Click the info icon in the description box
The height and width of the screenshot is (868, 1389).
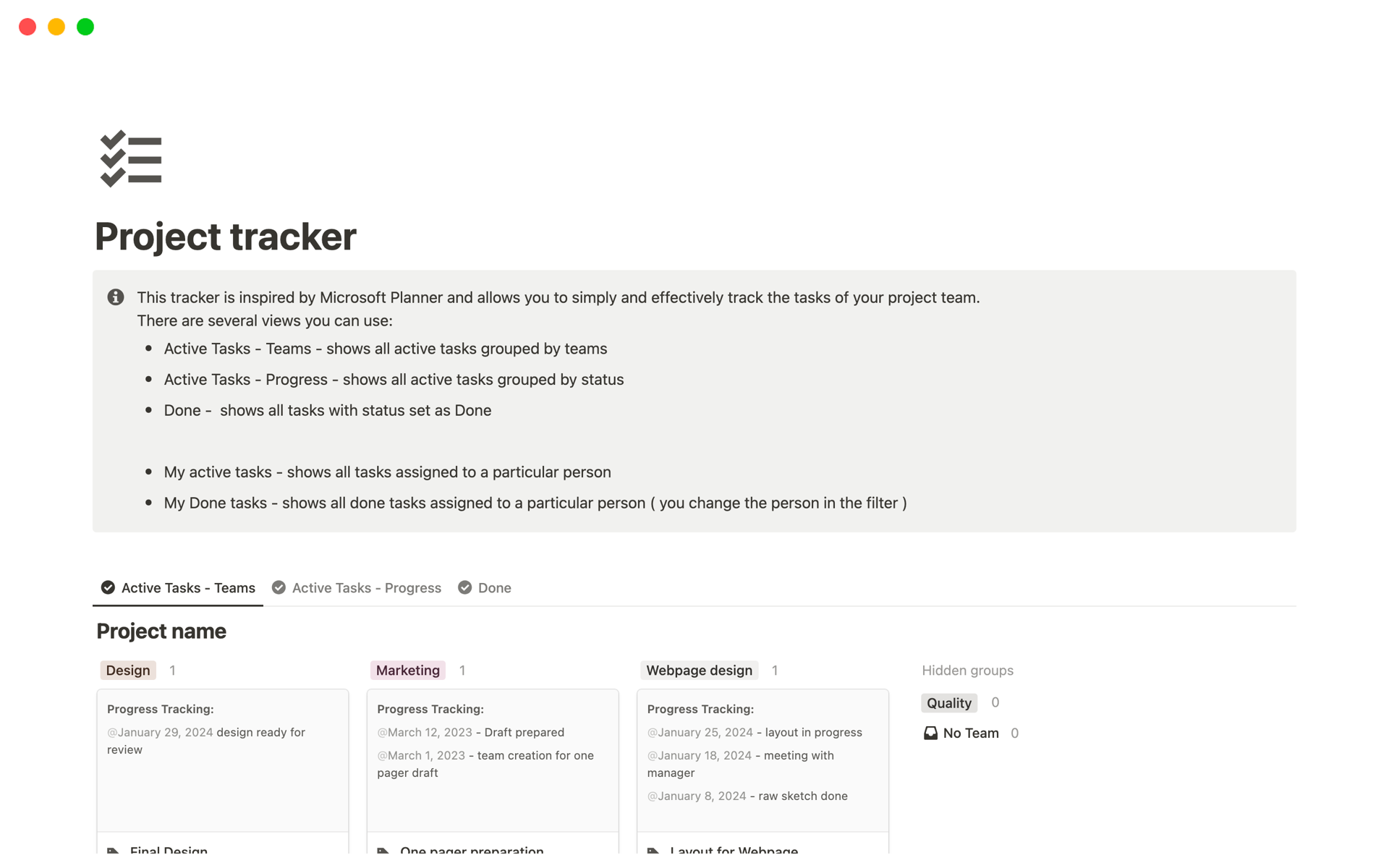116,296
